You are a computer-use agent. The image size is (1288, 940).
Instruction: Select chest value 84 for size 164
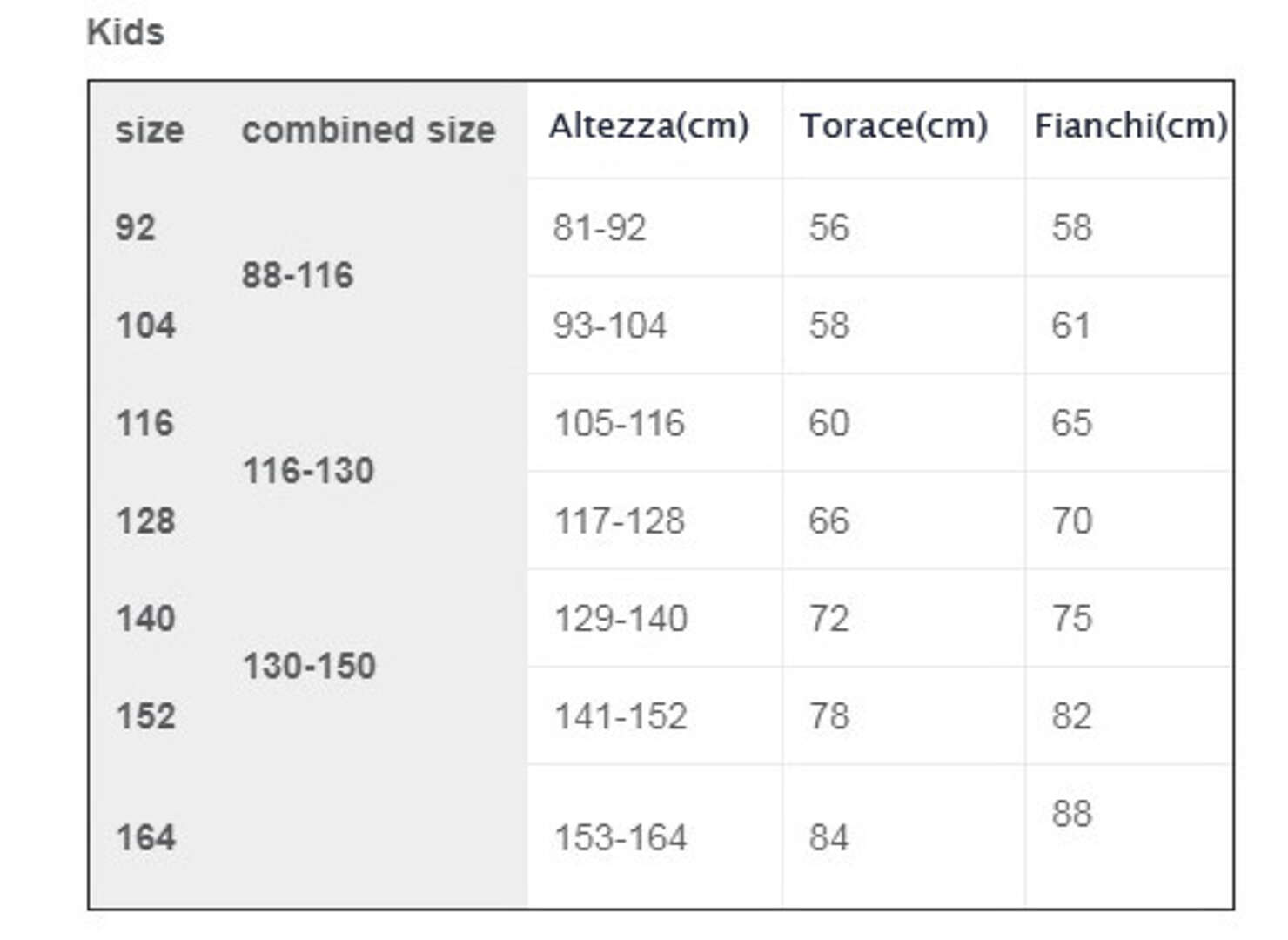click(828, 838)
